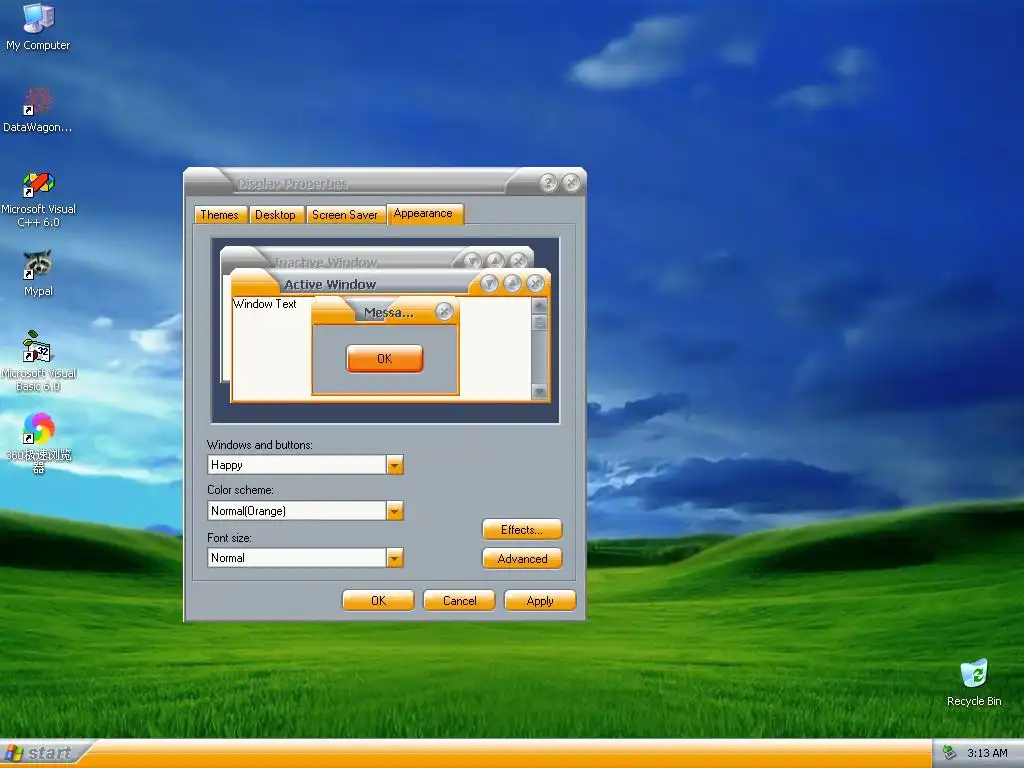Expand the Color scheme dropdown arrow
This screenshot has width=1024, height=768.
[394, 511]
